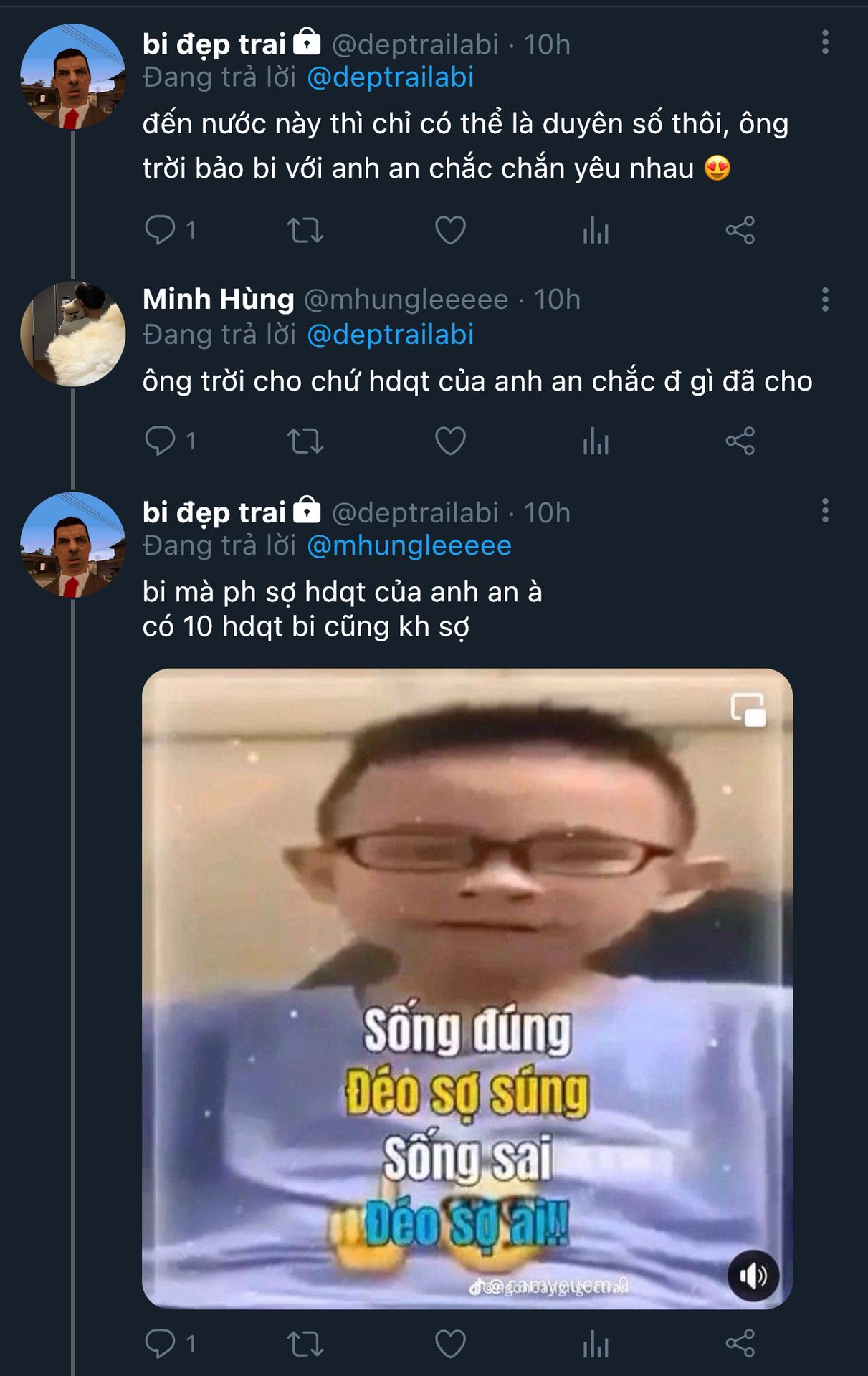
Task: Retweet the tweet containing the video
Action: [x=305, y=1343]
